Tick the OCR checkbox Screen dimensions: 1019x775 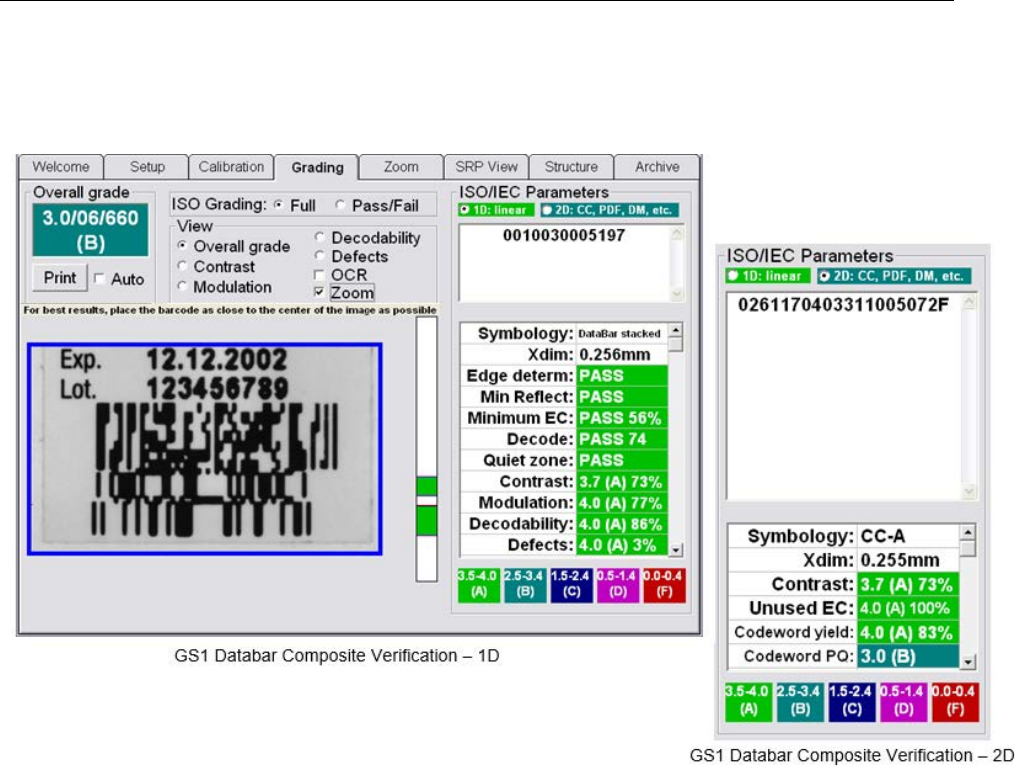click(x=319, y=274)
